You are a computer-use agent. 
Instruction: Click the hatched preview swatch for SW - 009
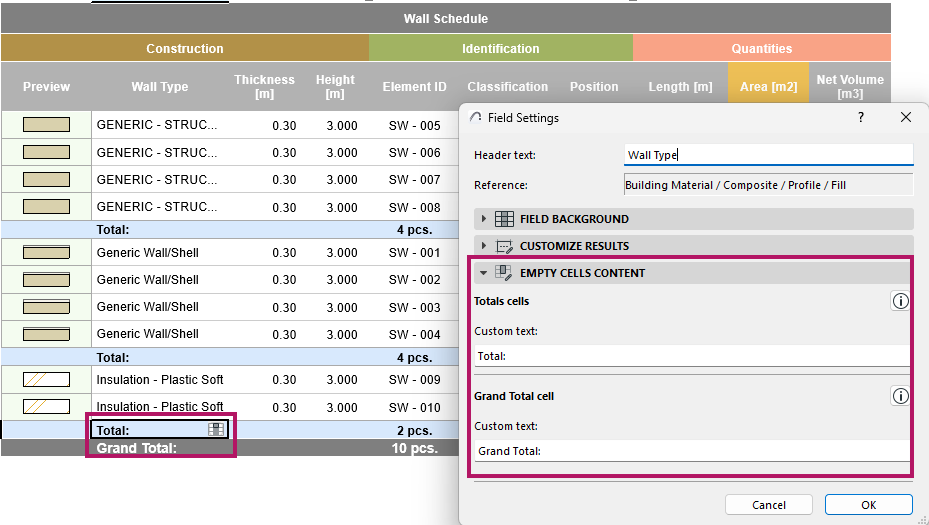click(46, 380)
